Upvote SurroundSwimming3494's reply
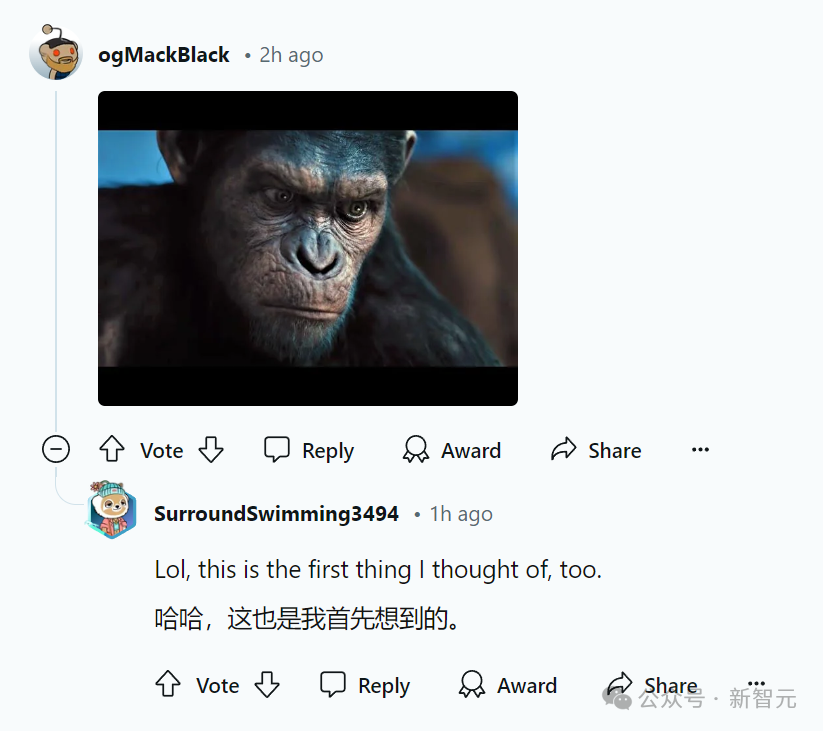The height and width of the screenshot is (731, 823). point(168,684)
